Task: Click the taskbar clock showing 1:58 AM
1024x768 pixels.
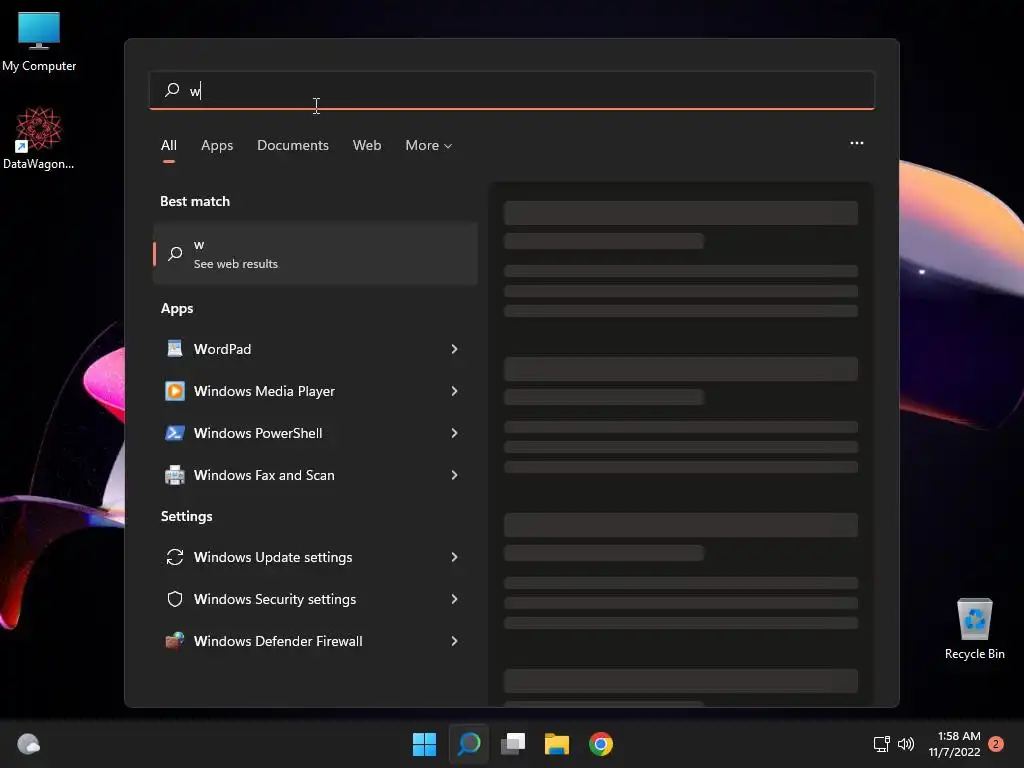Action: [x=955, y=744]
